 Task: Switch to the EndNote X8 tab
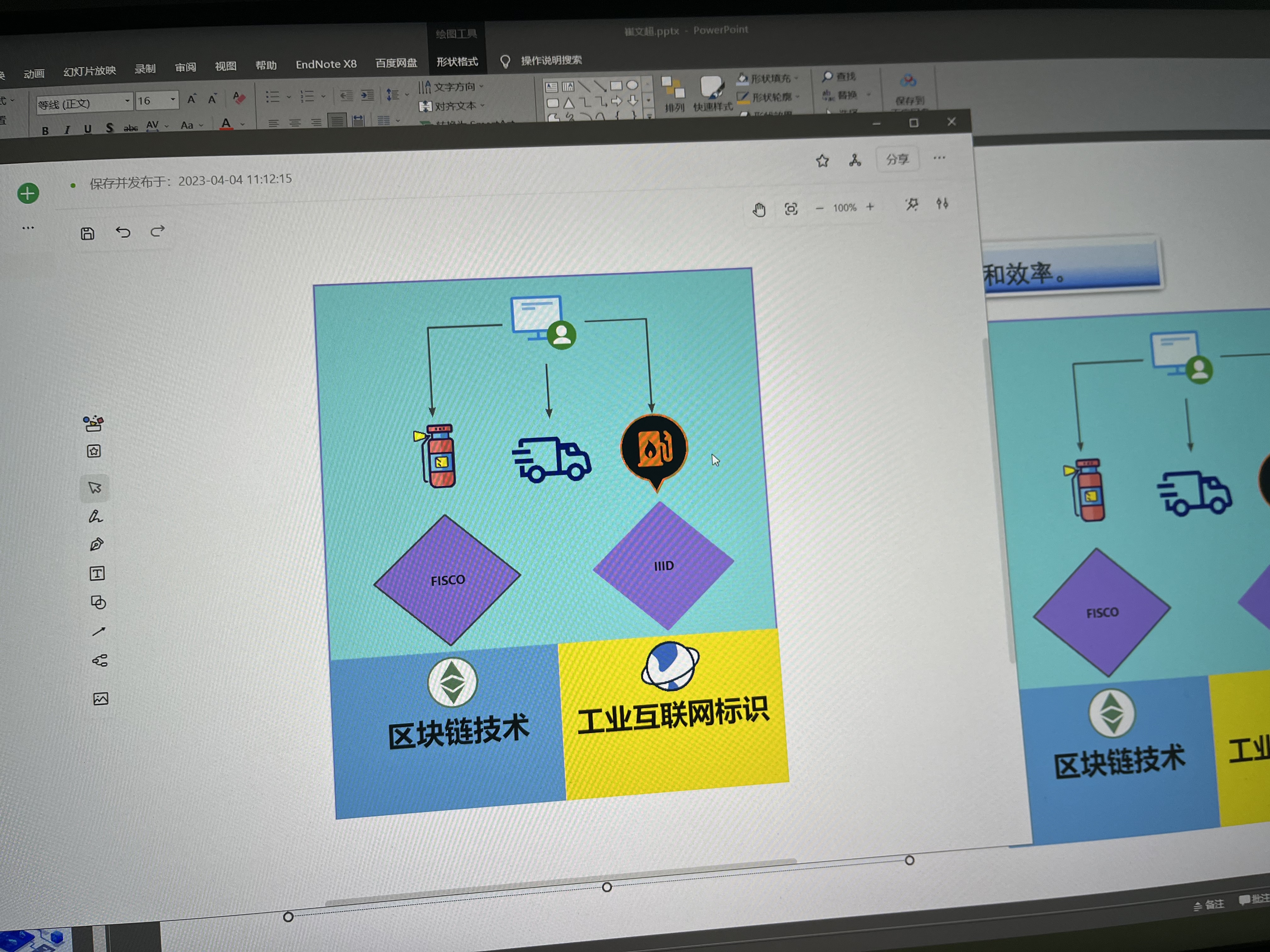[x=326, y=64]
